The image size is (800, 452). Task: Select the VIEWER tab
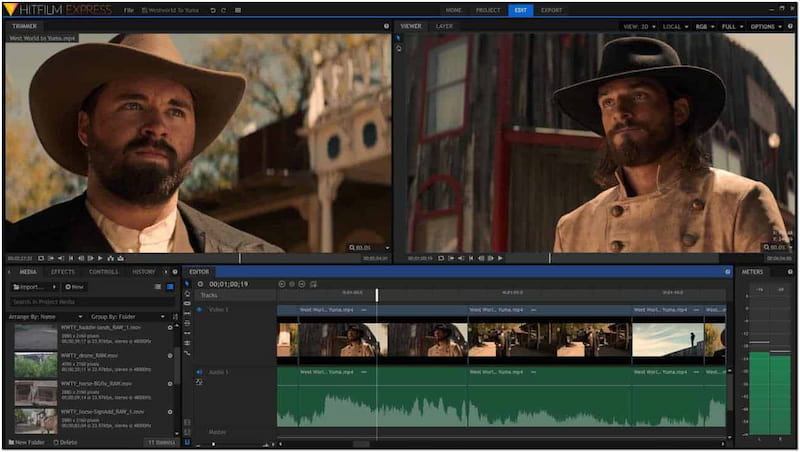point(411,26)
